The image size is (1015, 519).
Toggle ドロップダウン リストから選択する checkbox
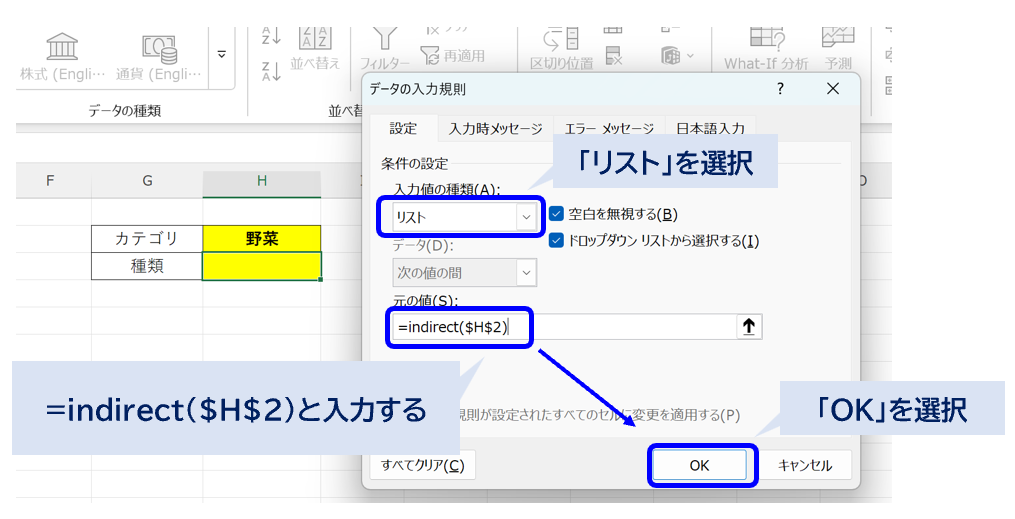556,241
